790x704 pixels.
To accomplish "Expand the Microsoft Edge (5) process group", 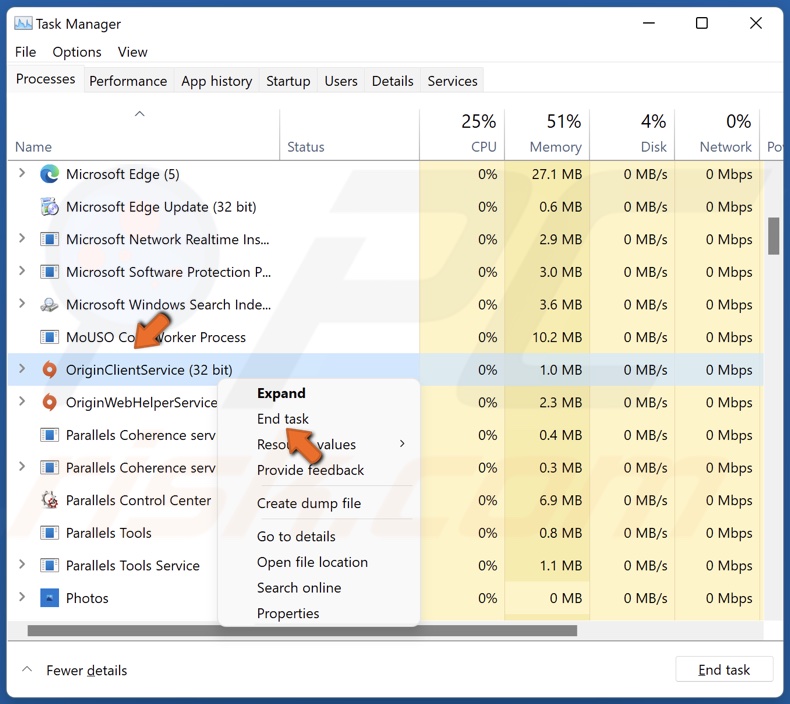I will pyautogui.click(x=22, y=173).
